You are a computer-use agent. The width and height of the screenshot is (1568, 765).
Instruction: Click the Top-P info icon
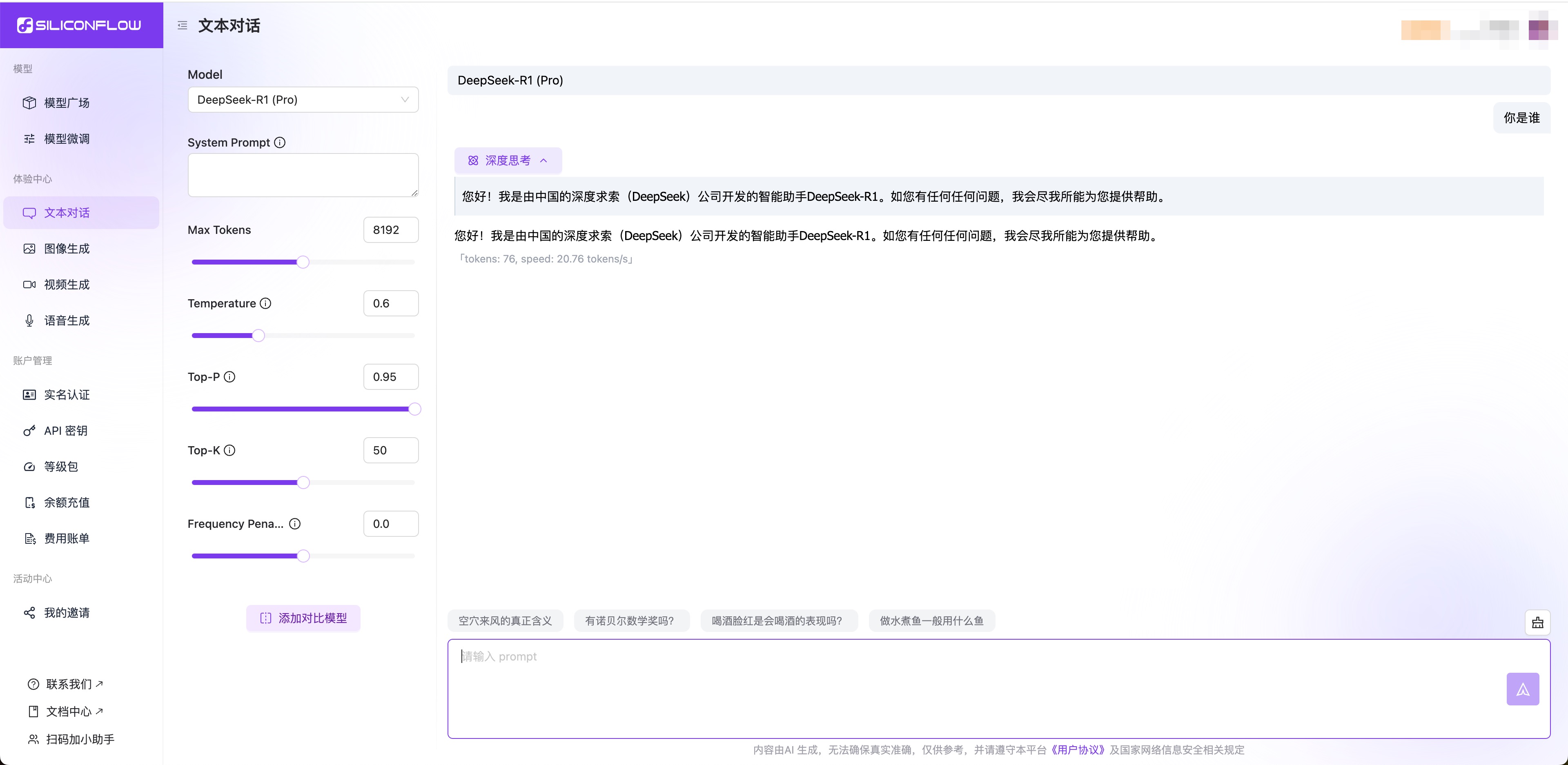[x=229, y=377]
